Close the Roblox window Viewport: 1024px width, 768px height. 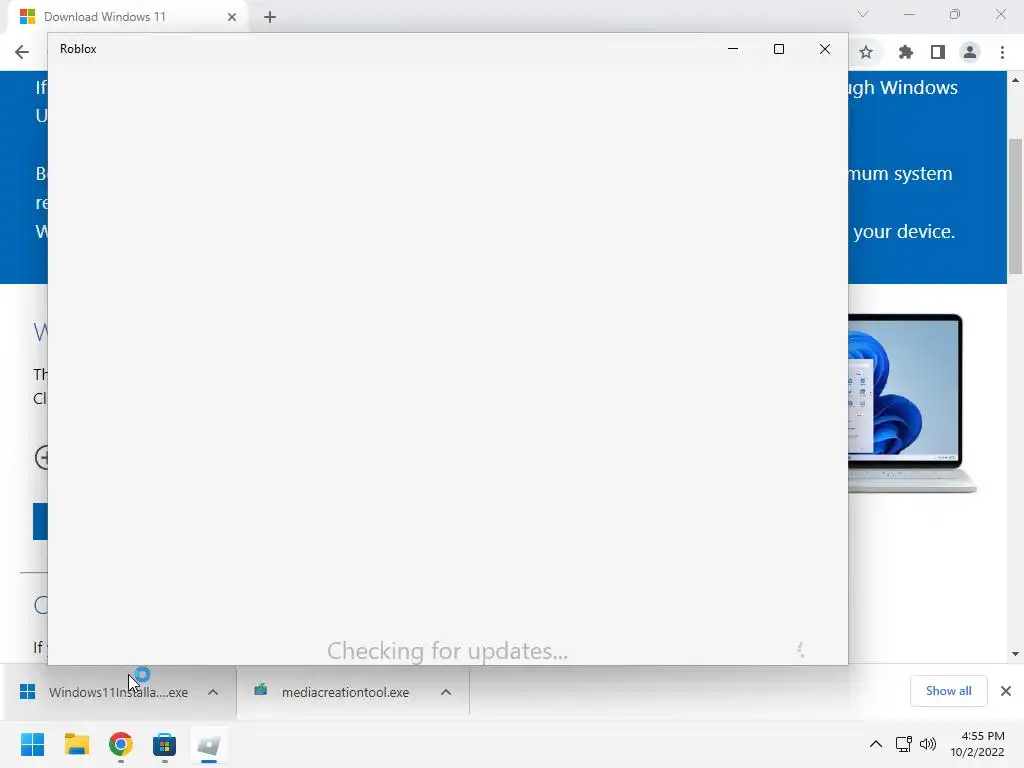coord(825,49)
